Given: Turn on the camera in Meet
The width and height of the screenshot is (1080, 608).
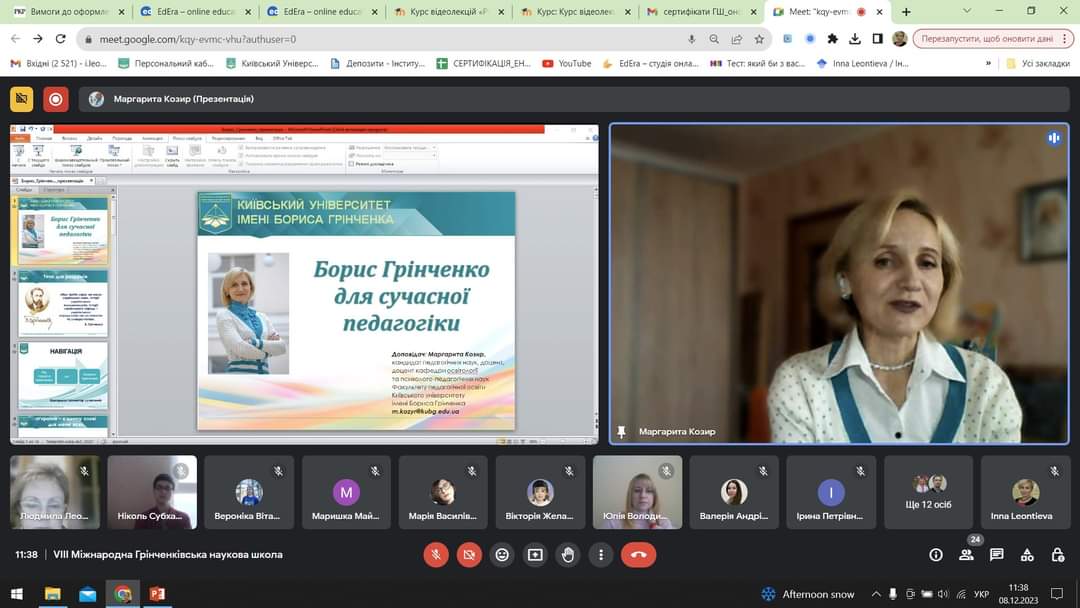Looking at the screenshot, I should coord(468,554).
